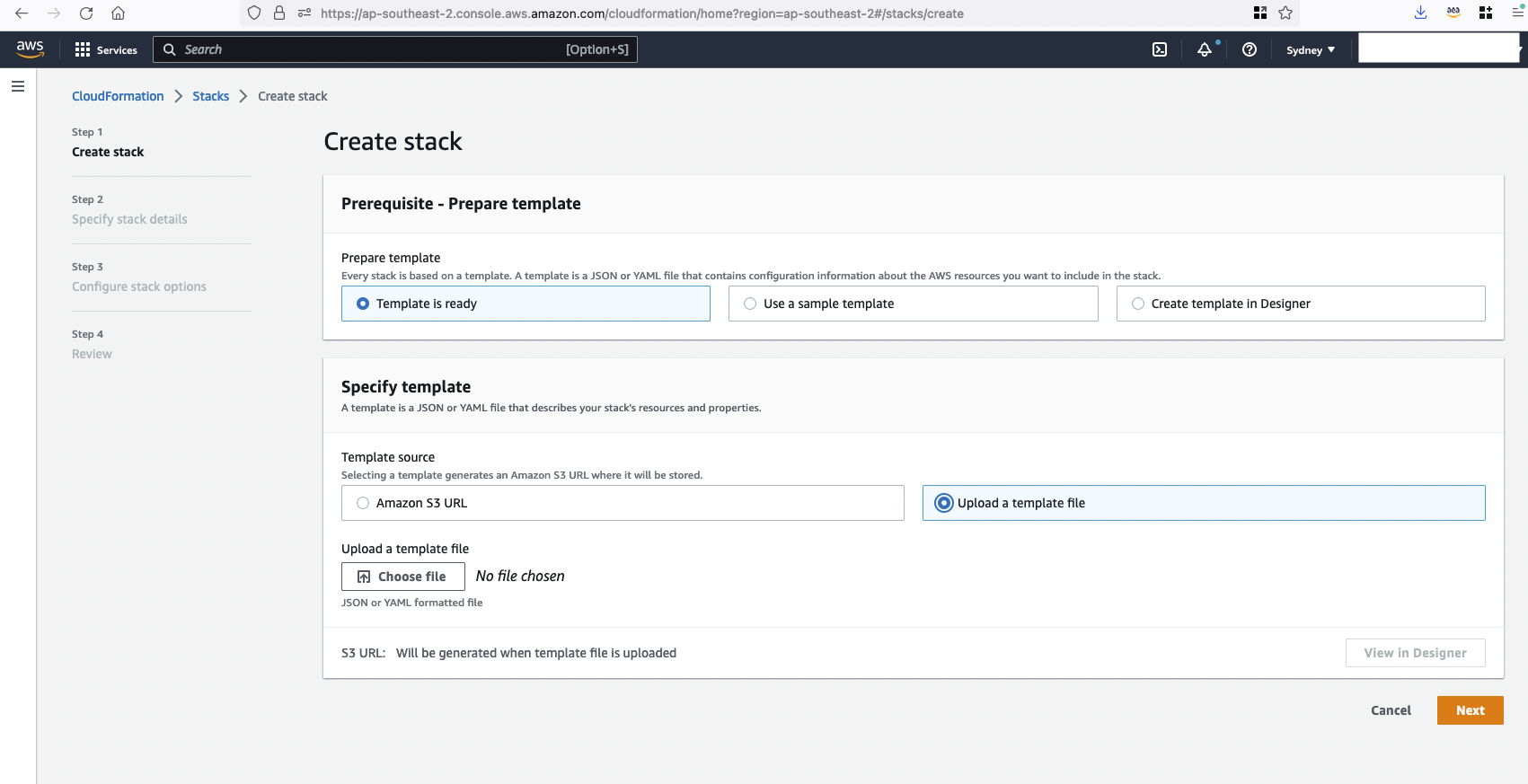
Task: Open the help question mark menu
Action: pos(1250,49)
